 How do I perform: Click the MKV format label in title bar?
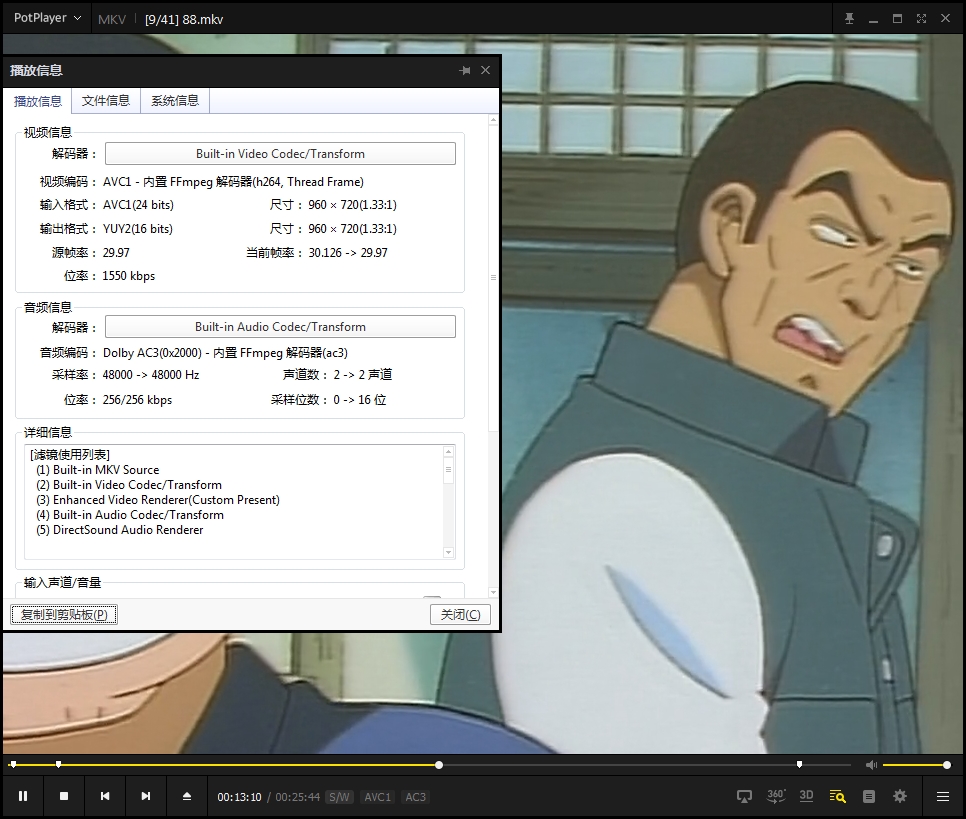click(112, 19)
